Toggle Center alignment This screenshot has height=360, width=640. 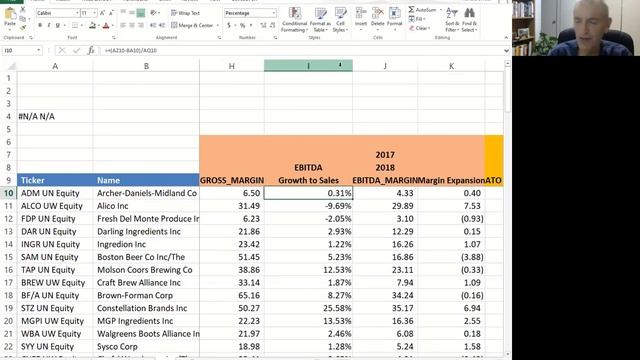[x=132, y=25]
